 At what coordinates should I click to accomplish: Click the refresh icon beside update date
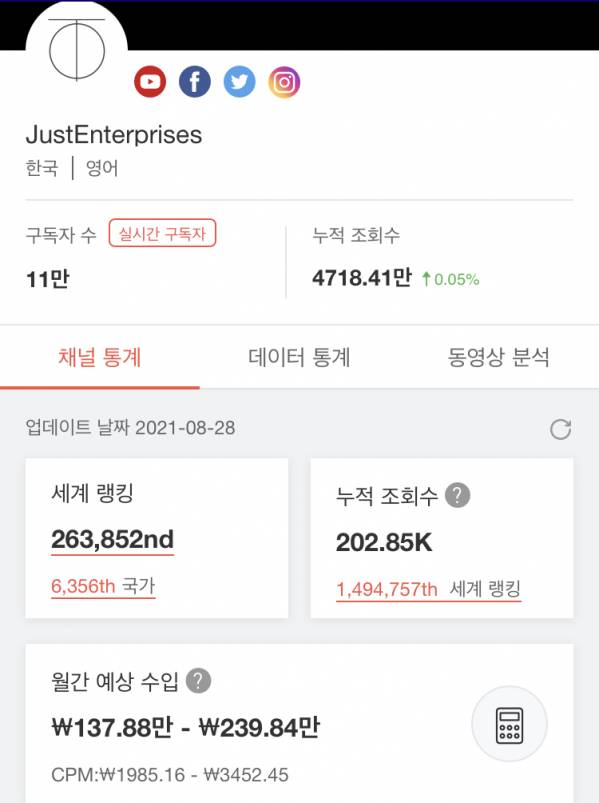point(560,429)
